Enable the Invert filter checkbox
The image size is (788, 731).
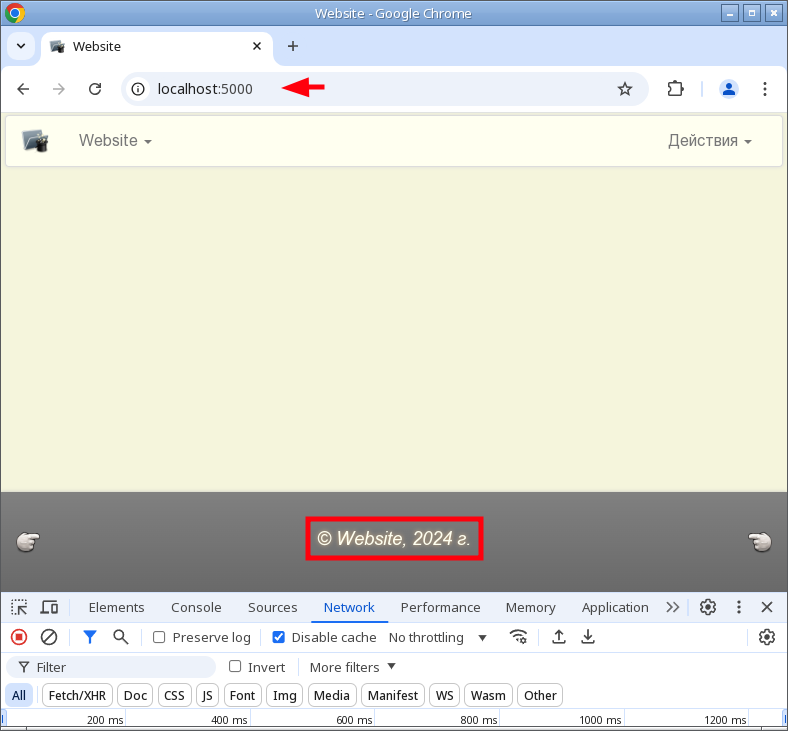[x=235, y=667]
